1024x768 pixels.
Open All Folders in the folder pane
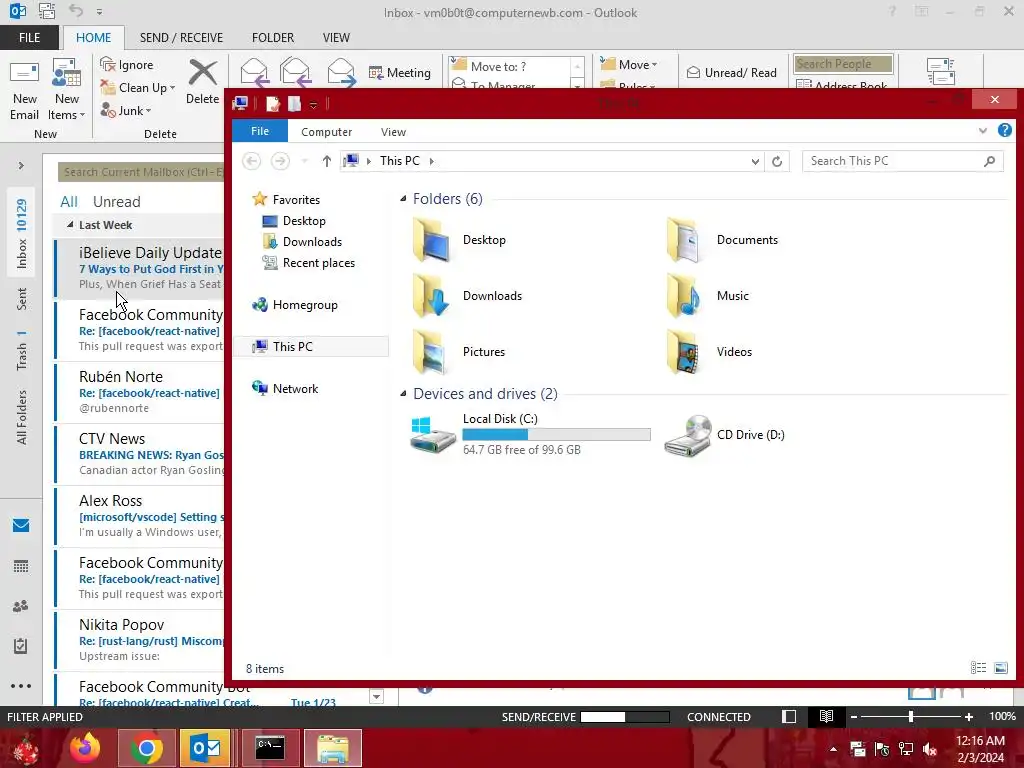pyautogui.click(x=22, y=417)
